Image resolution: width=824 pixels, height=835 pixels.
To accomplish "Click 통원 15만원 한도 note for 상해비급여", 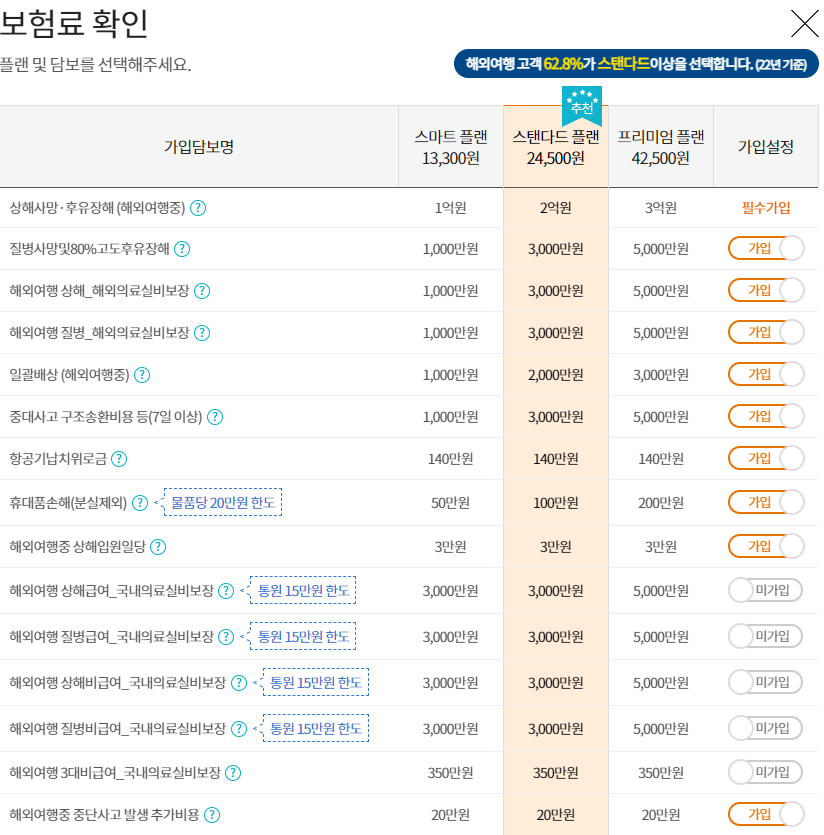I will click(316, 682).
